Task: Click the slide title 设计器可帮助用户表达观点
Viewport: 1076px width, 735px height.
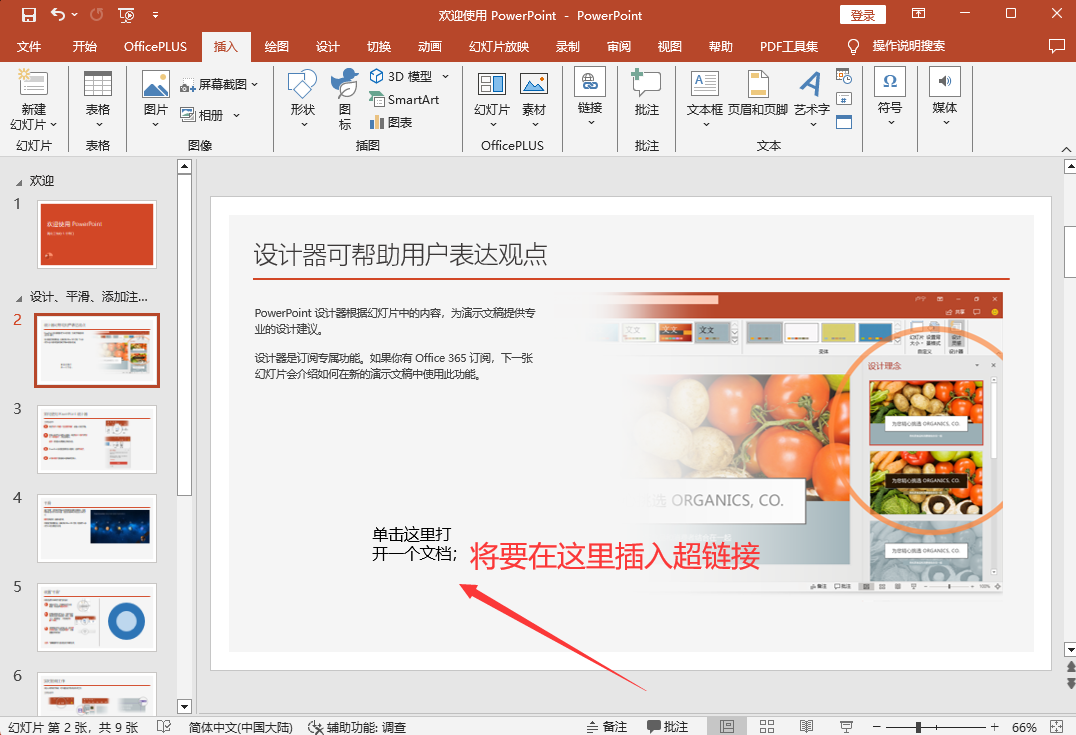Action: [400, 255]
